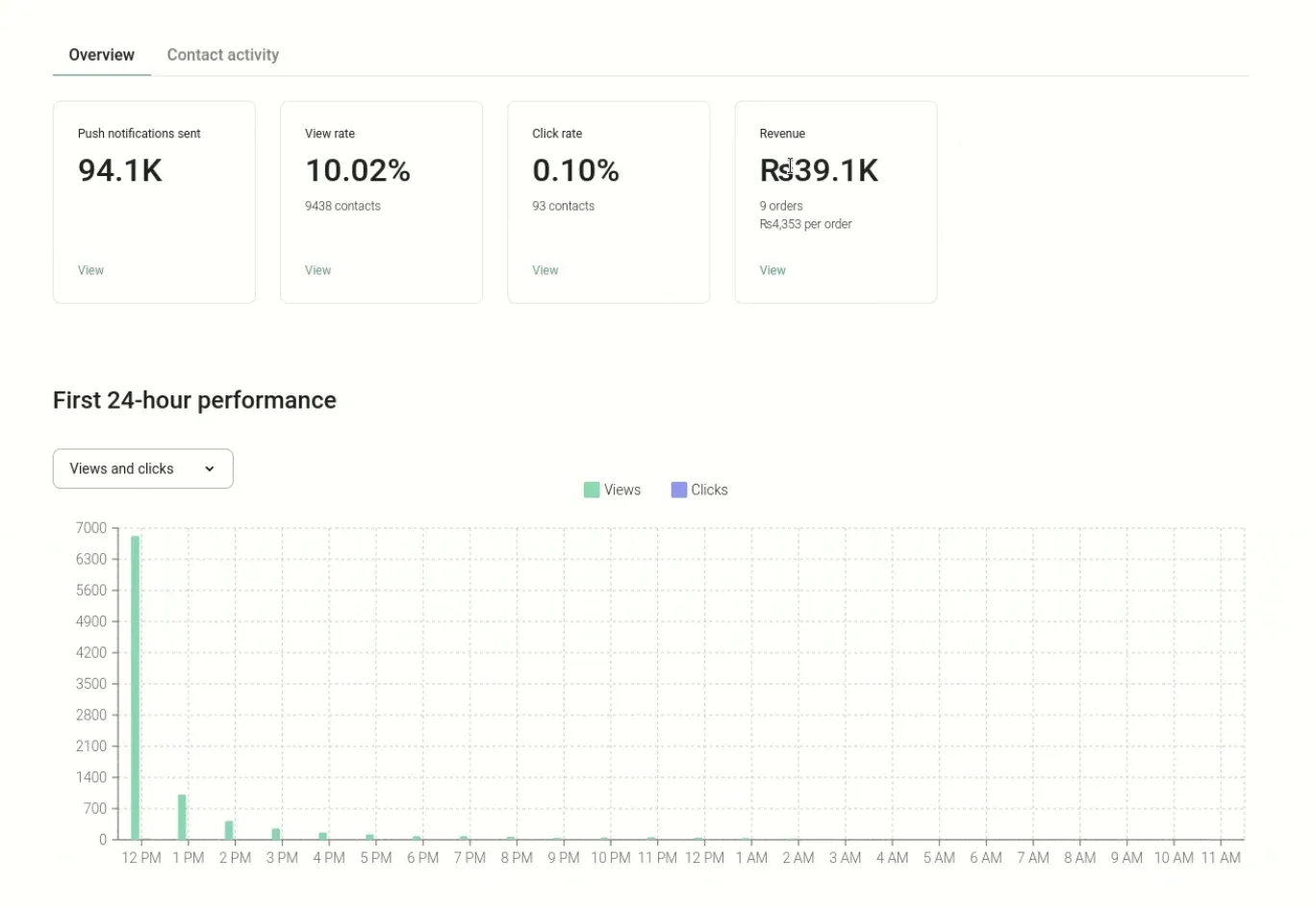This screenshot has height=908, width=1316.
Task: Click the 1 AM x-axis label
Action: pos(751,857)
